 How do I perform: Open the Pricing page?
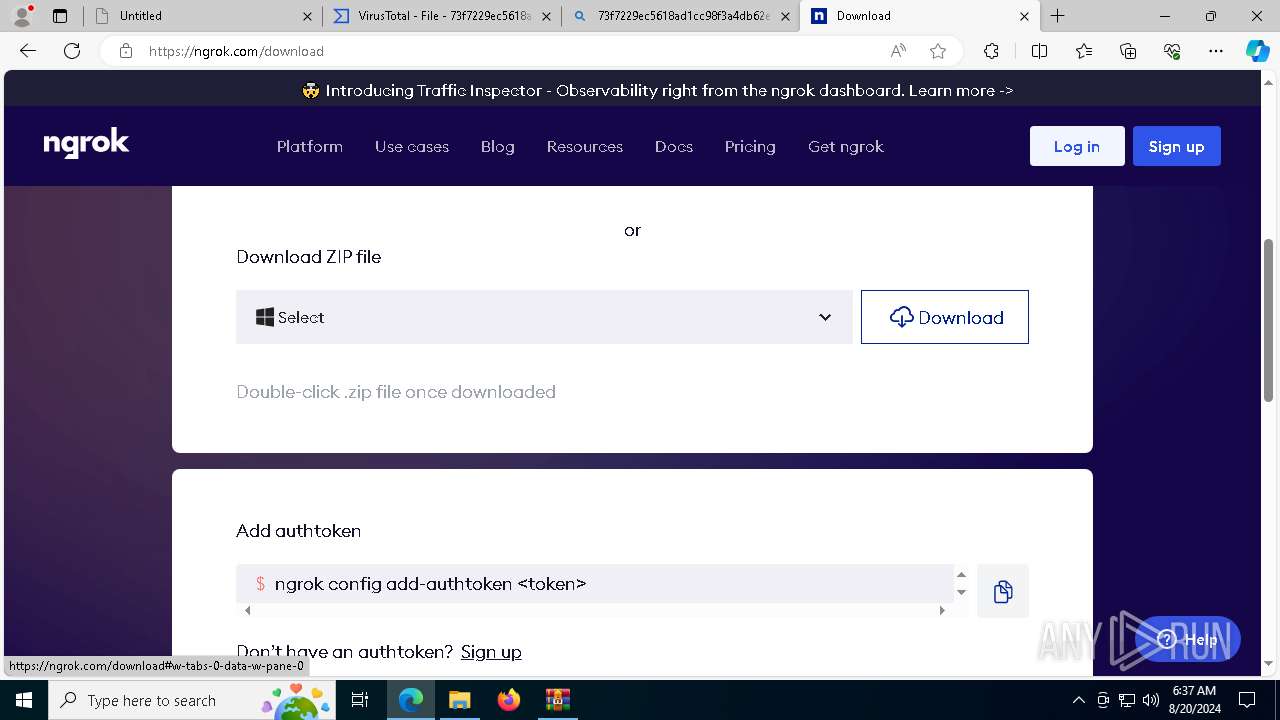[x=750, y=146]
